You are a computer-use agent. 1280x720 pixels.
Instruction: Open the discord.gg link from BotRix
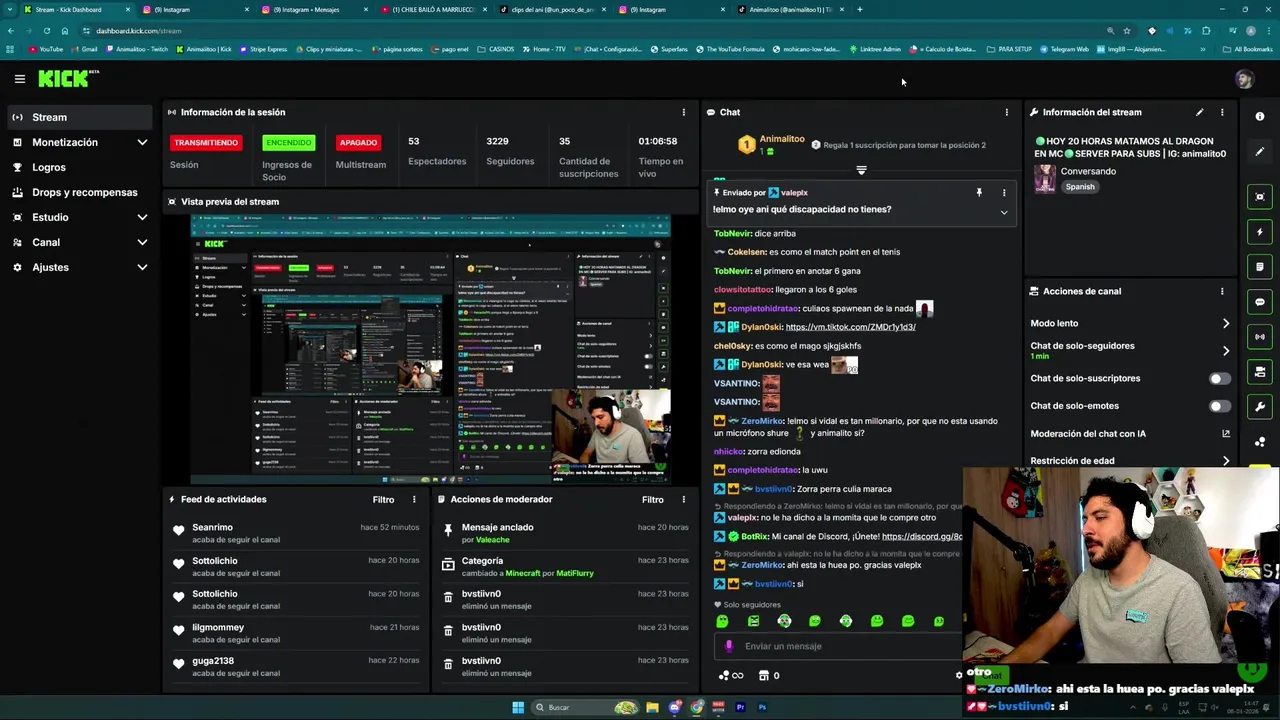click(922, 536)
